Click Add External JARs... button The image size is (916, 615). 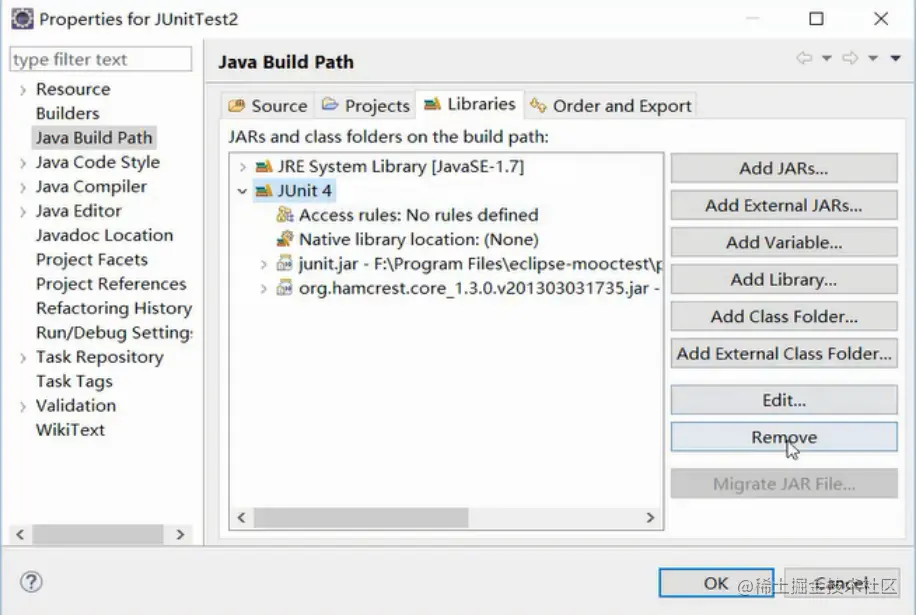tap(784, 206)
